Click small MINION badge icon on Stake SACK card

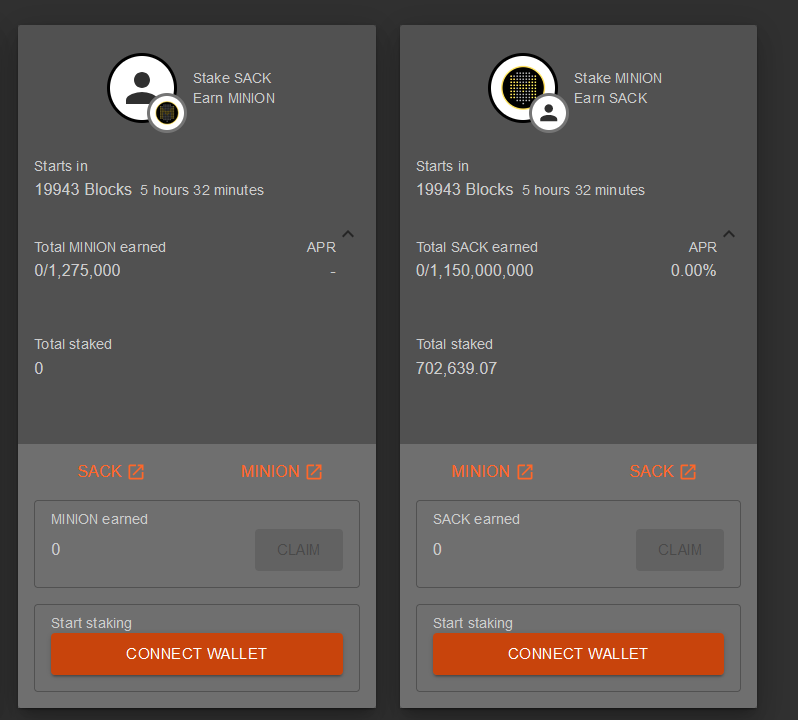[x=167, y=113]
